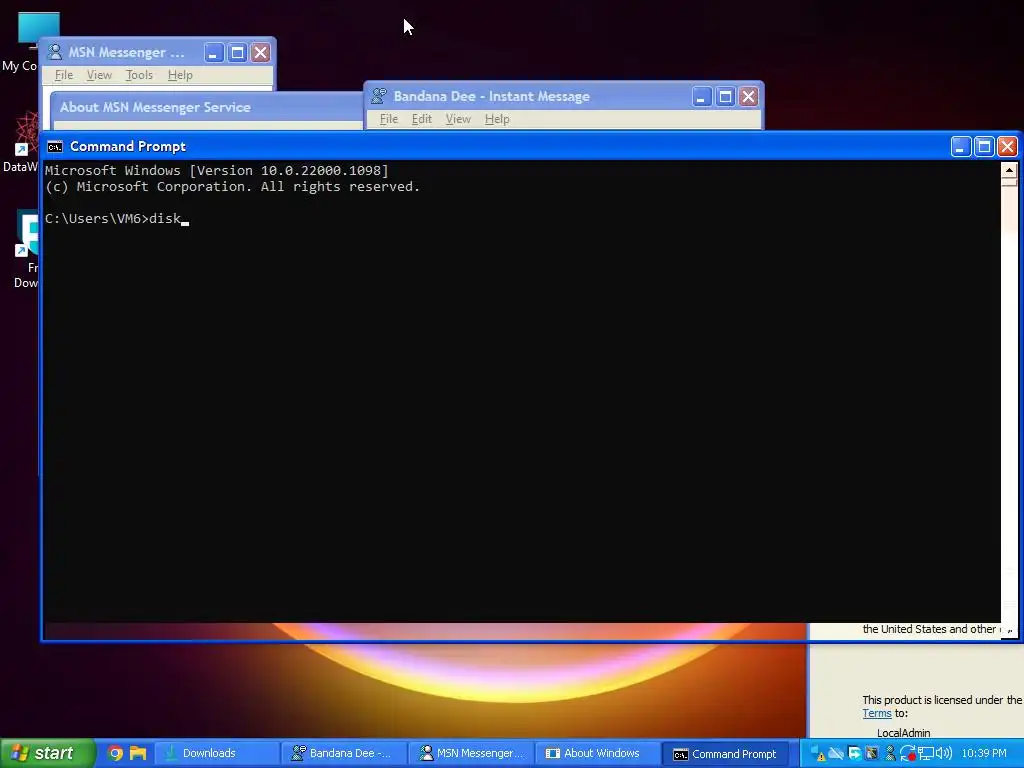
Task: Click the 'Microsoft Windows [Version 10.0.22000.1098]' line
Action: click(217, 170)
